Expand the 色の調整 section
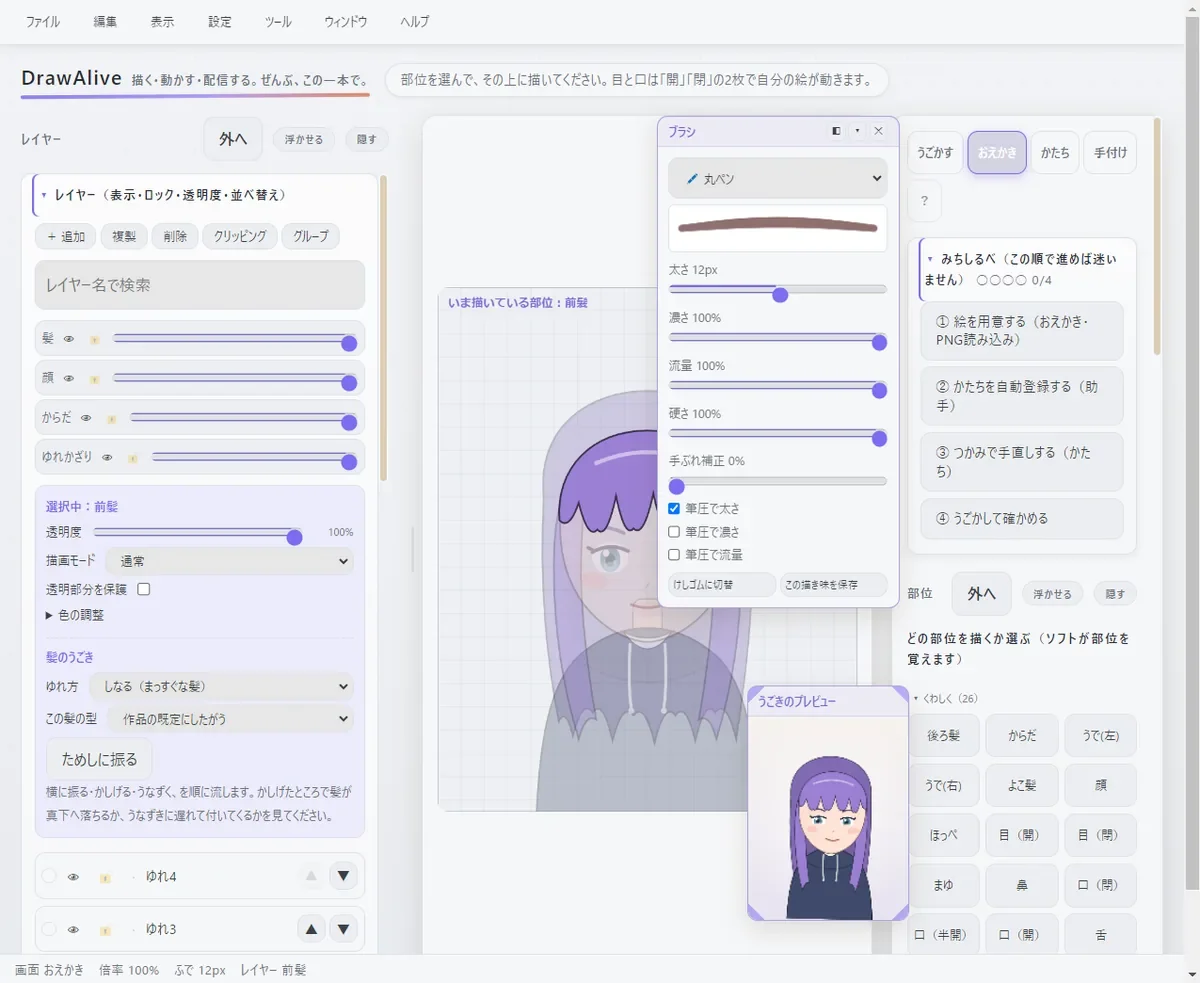Image resolution: width=1200 pixels, height=983 pixels. (75, 615)
